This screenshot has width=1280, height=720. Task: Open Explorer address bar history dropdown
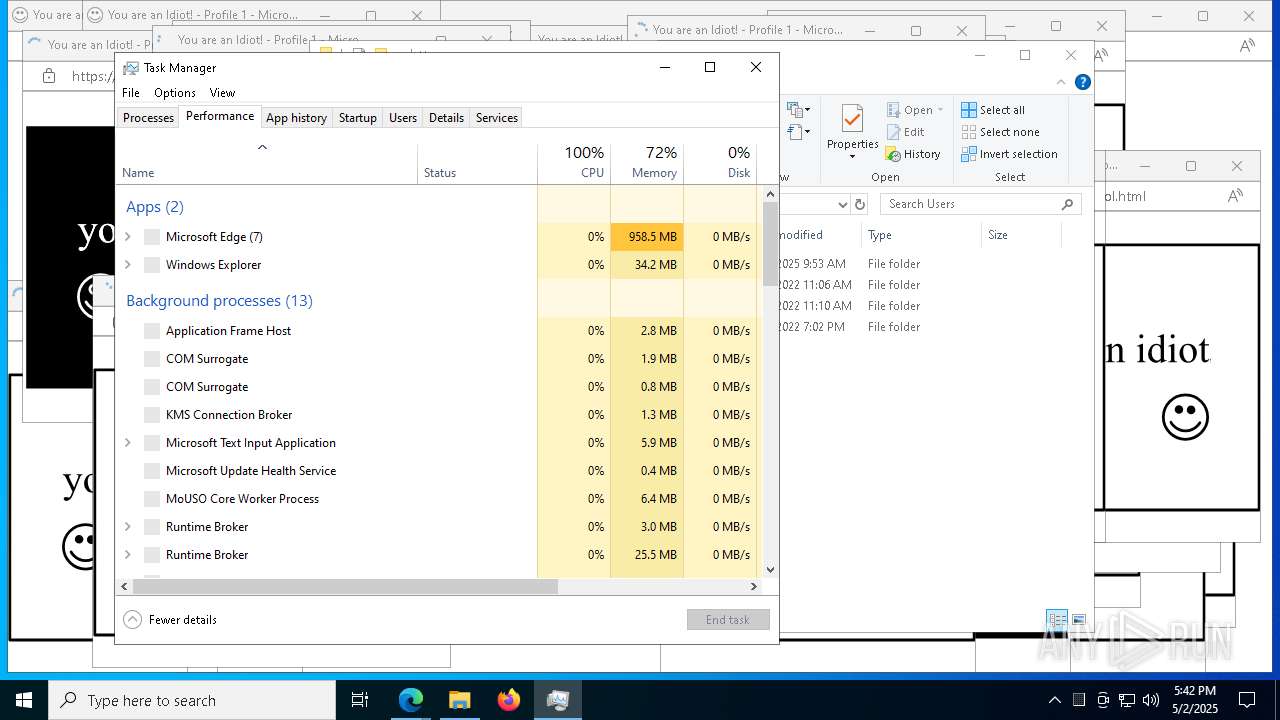(842, 204)
